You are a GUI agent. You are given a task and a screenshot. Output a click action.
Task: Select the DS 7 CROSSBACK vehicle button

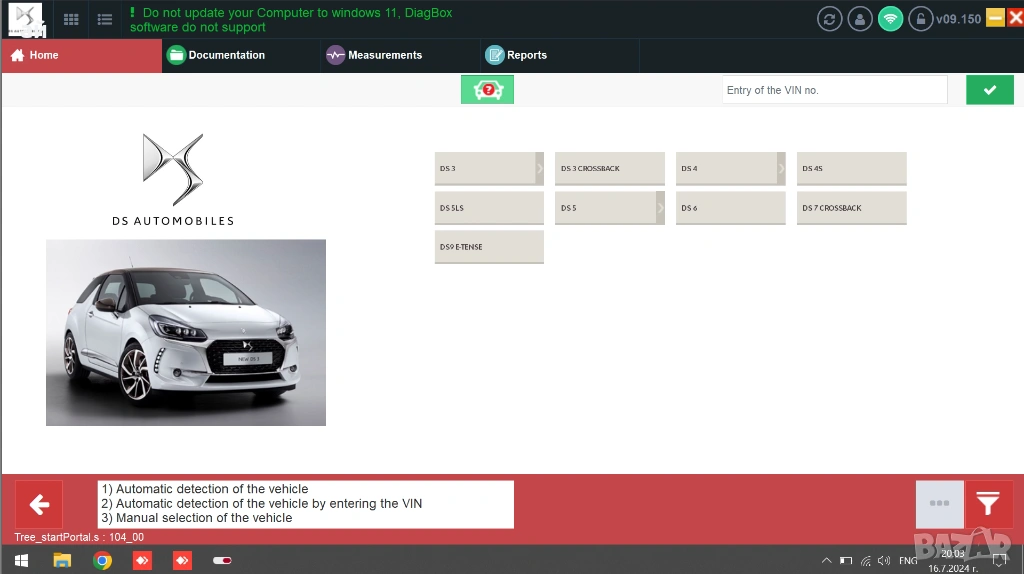[x=851, y=208]
